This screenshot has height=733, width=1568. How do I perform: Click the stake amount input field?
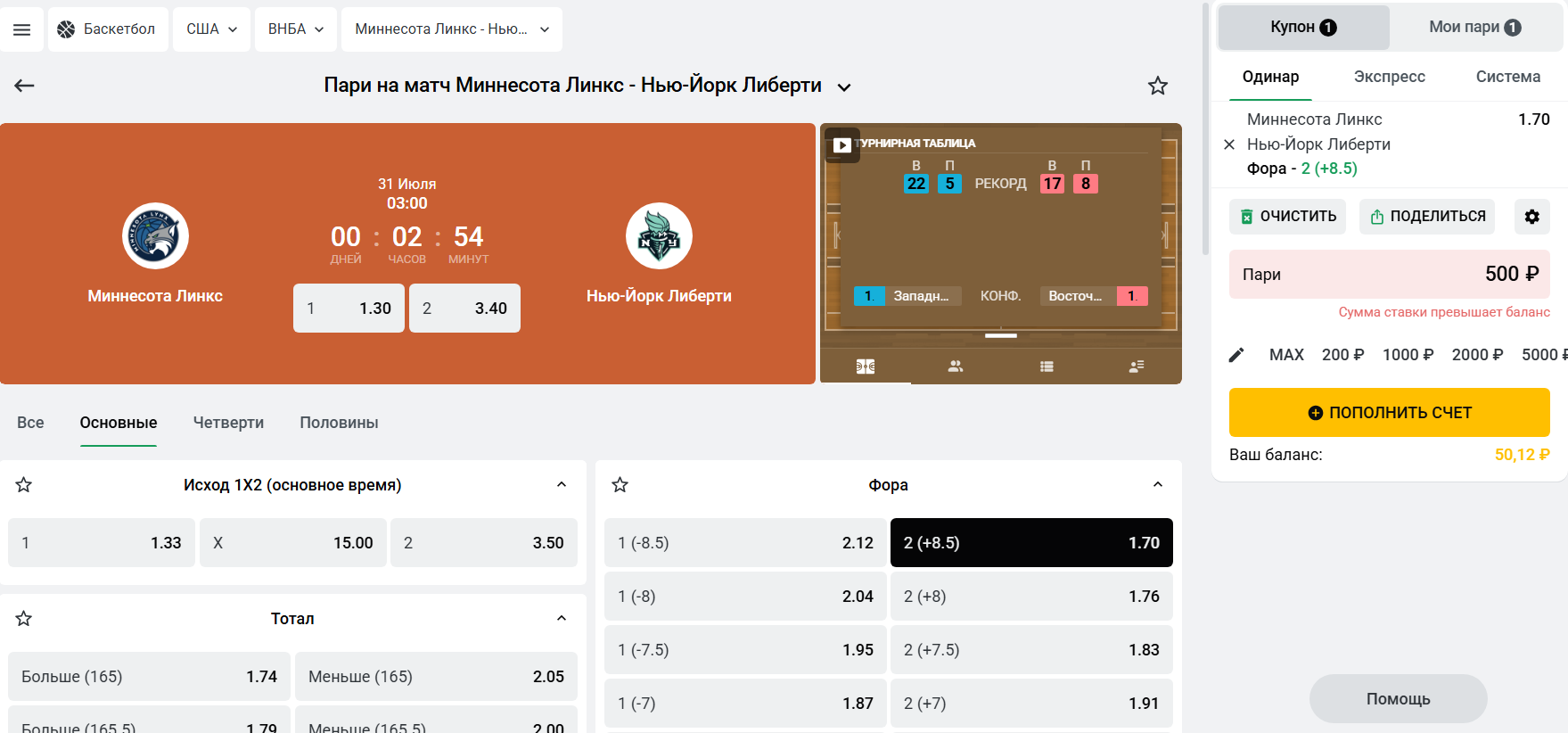click(x=1390, y=275)
